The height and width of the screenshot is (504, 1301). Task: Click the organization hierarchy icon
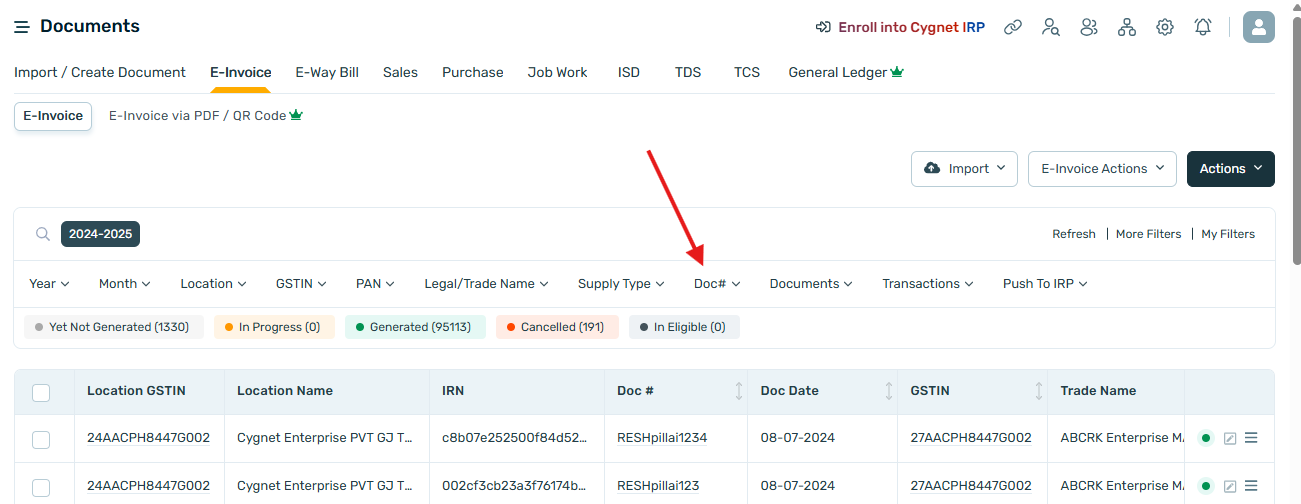click(x=1127, y=27)
